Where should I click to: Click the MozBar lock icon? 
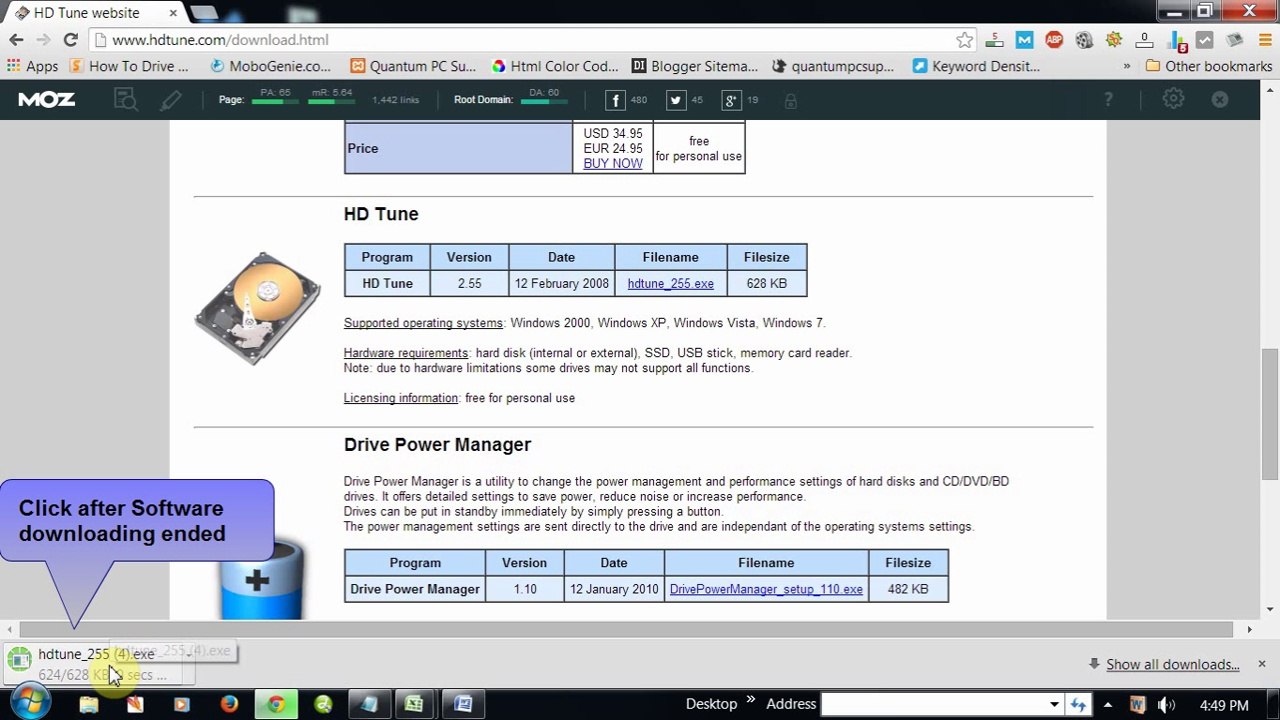pyautogui.click(x=790, y=100)
